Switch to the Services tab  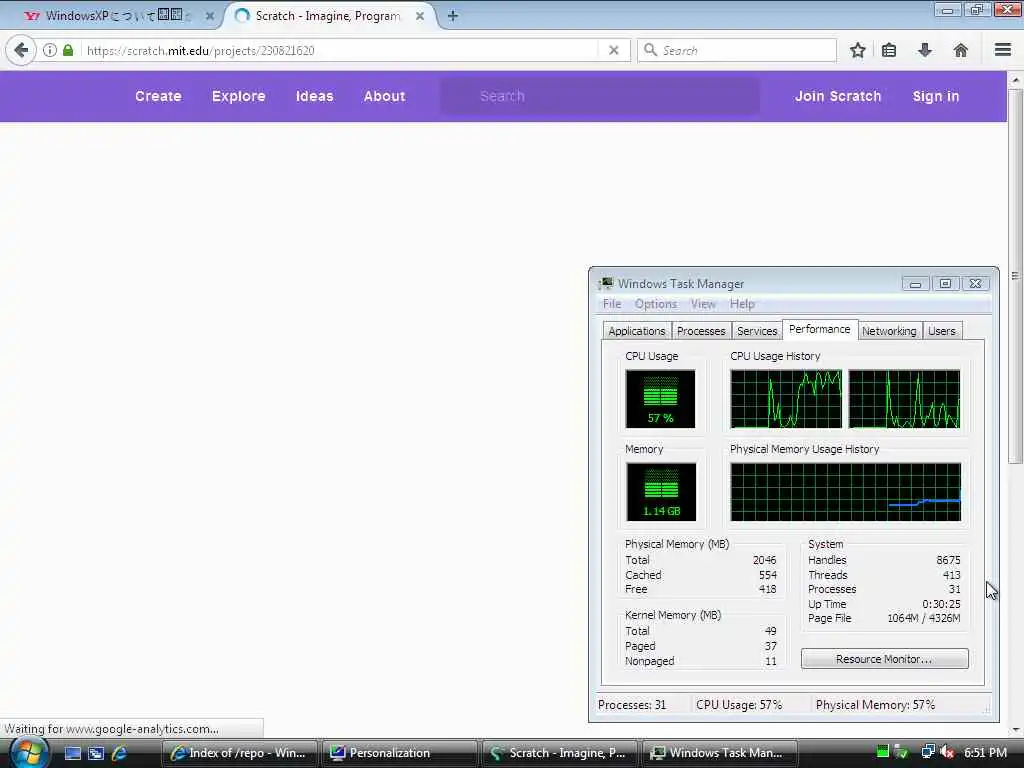757,331
